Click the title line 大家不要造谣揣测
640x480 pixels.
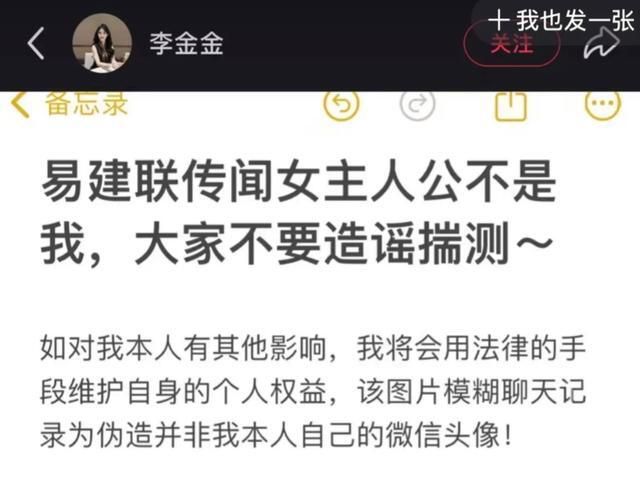click(322, 243)
